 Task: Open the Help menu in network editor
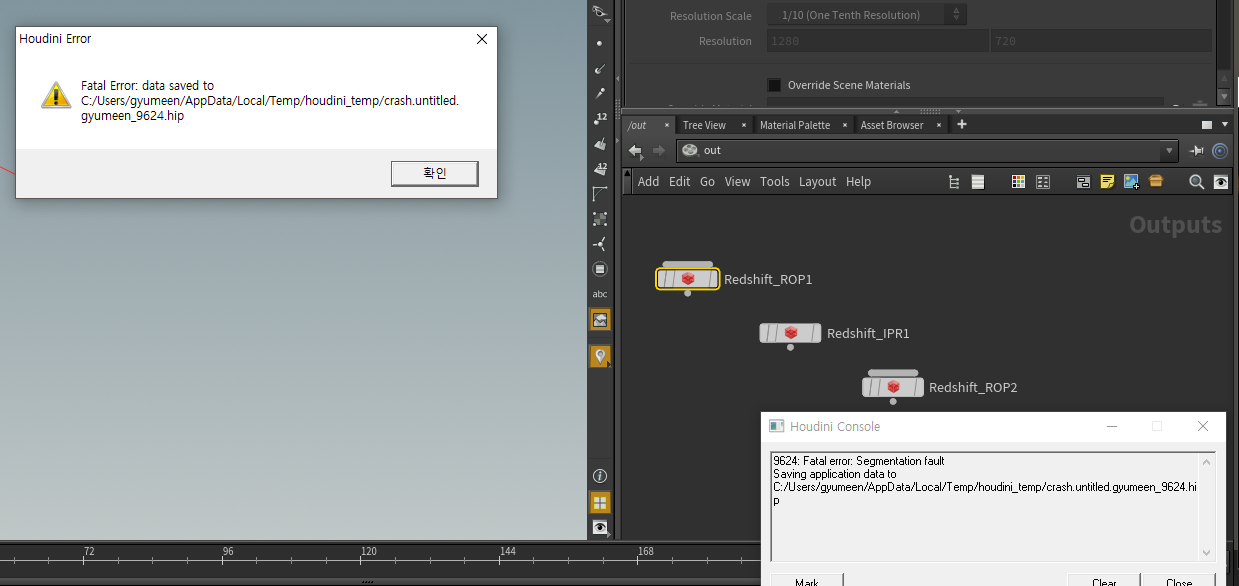[858, 181]
